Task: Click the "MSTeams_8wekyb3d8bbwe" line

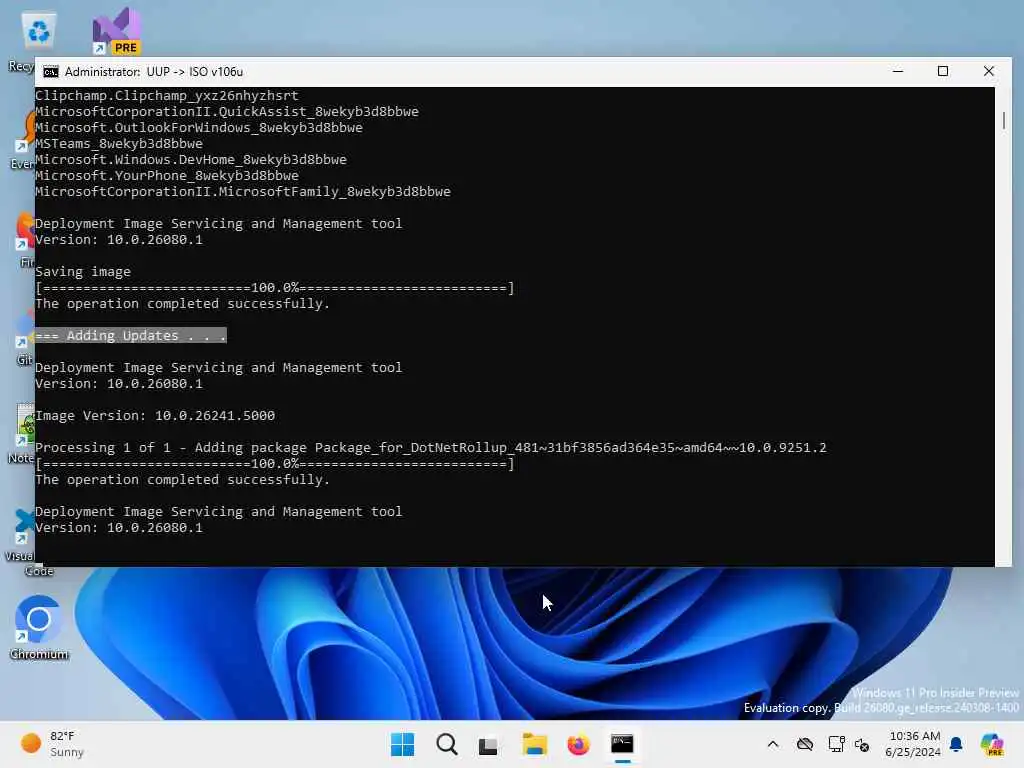Action: click(119, 144)
